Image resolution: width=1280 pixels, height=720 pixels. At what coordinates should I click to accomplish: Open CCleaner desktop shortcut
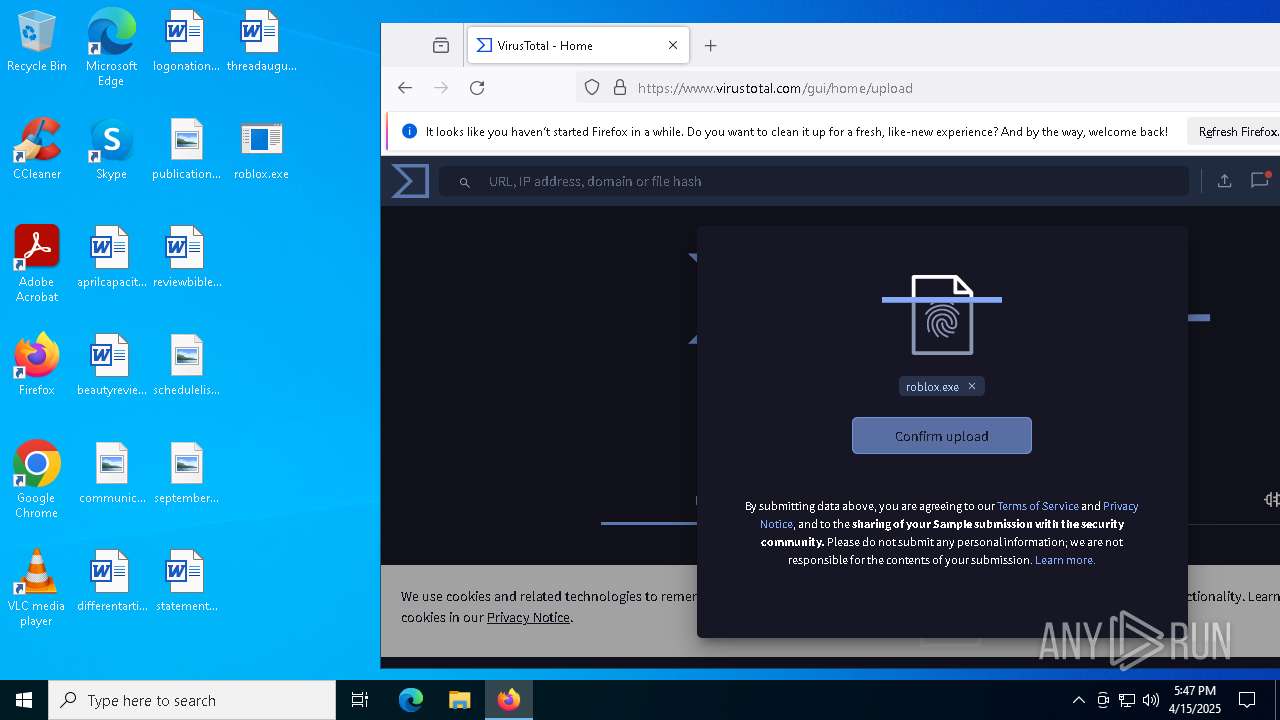(x=37, y=150)
